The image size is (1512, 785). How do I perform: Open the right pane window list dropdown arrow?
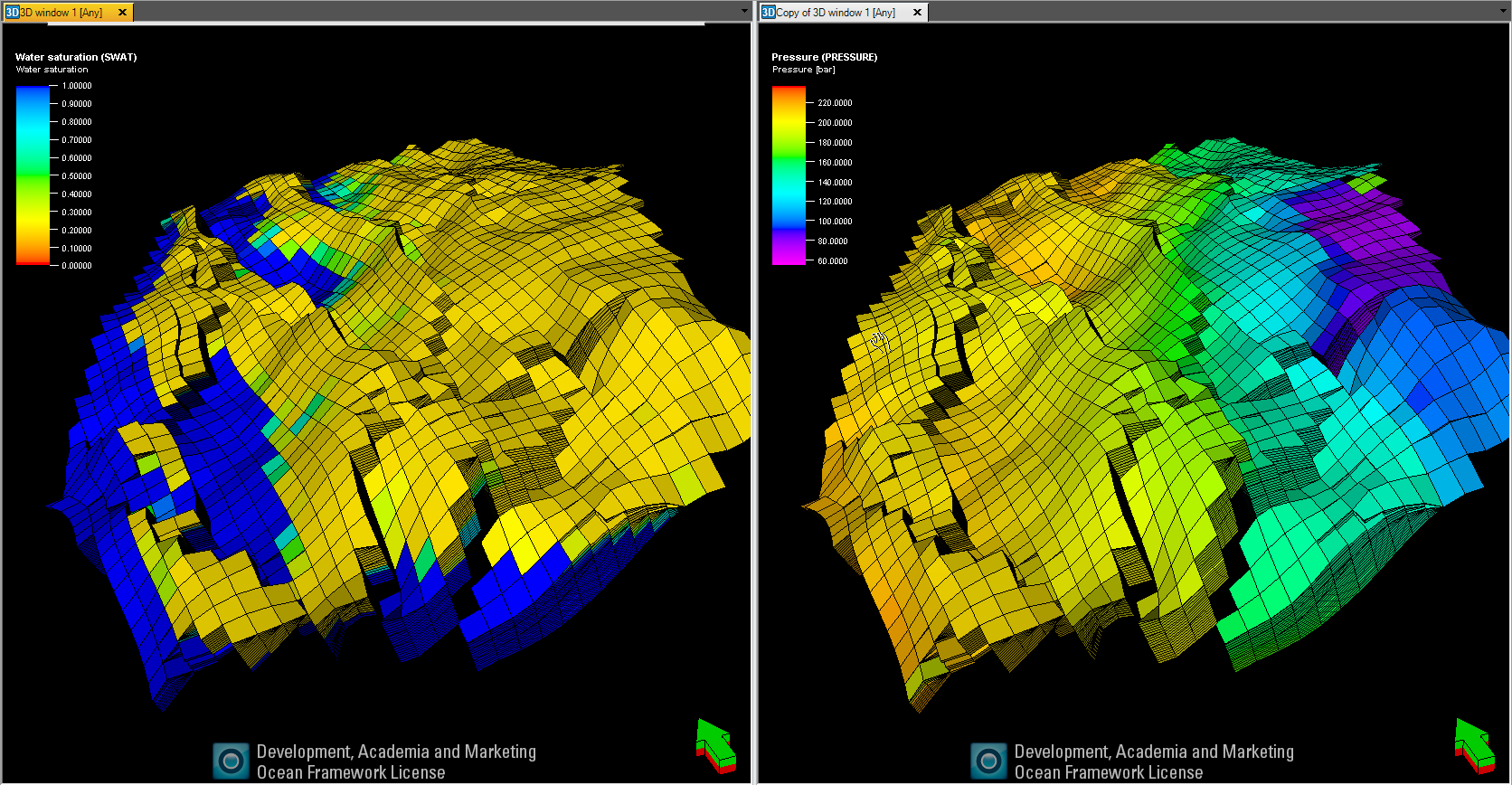[1503, 12]
